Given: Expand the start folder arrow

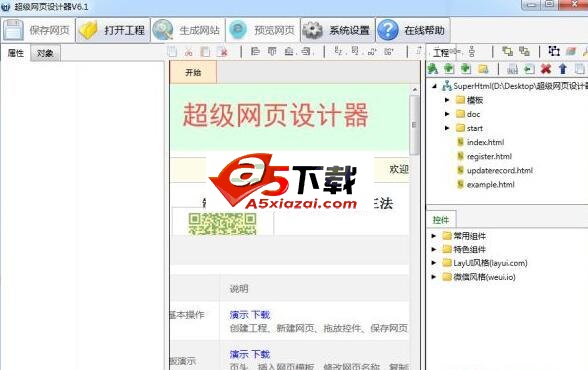Looking at the screenshot, I should click(447, 128).
